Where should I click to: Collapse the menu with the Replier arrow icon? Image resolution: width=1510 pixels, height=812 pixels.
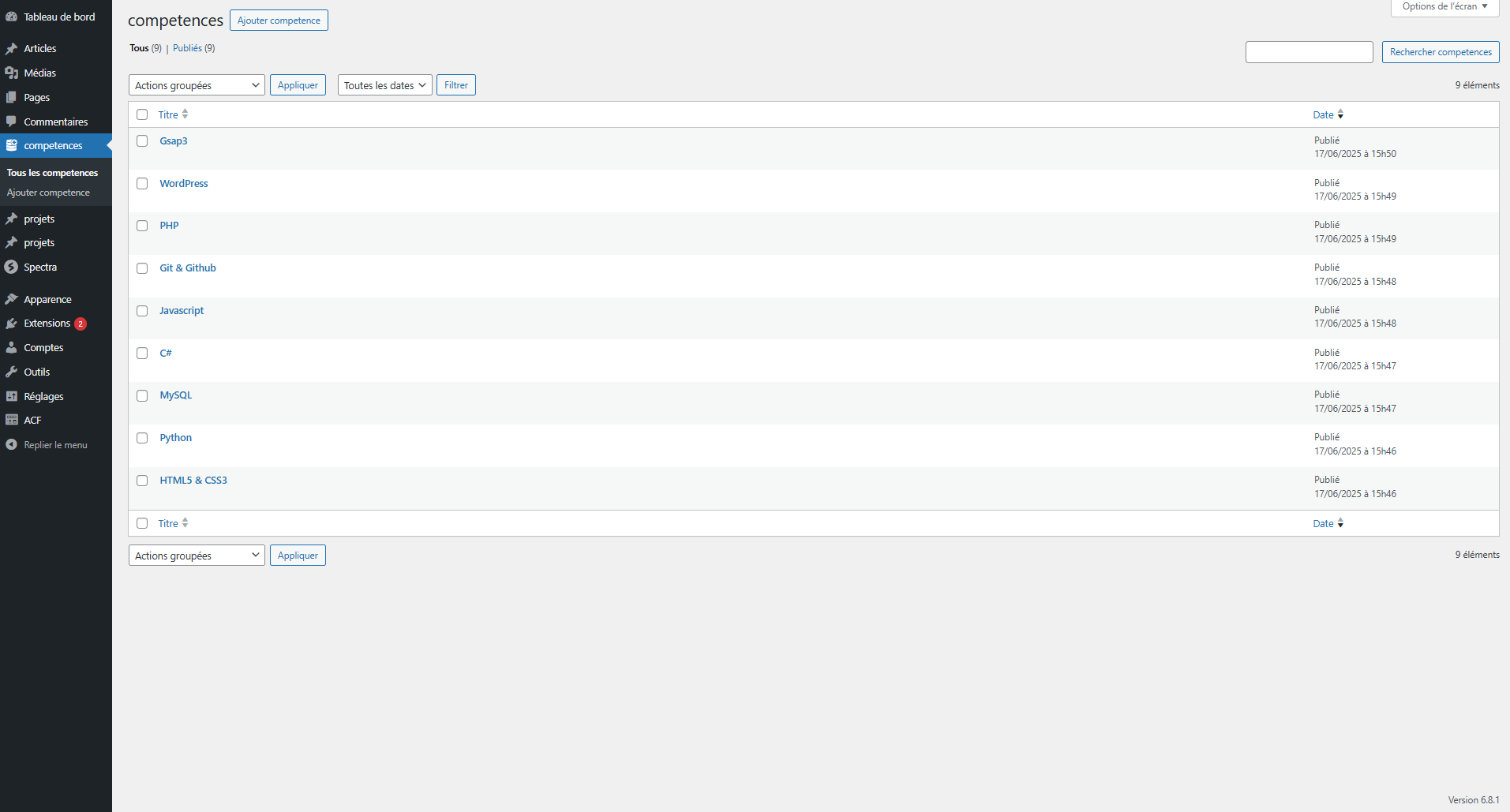[x=11, y=445]
